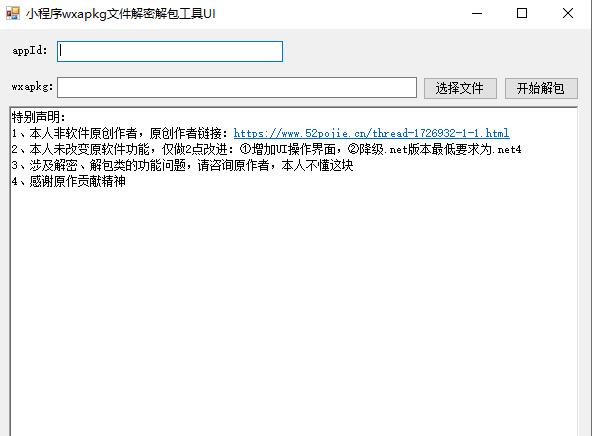Click the wxapkg label
Screen dimensions: 592x436
[x=32, y=87]
